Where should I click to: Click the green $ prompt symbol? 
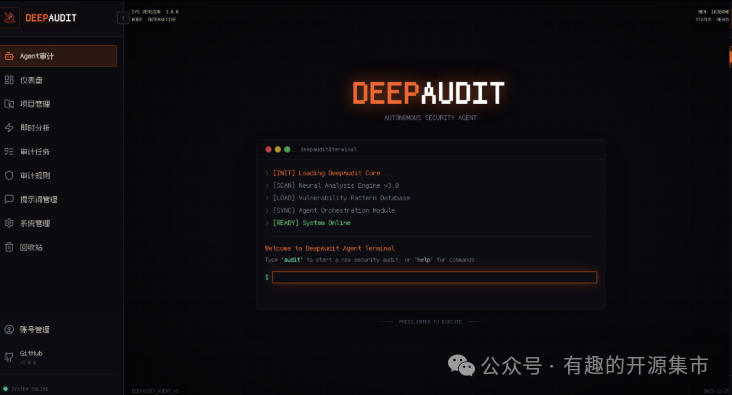267,277
